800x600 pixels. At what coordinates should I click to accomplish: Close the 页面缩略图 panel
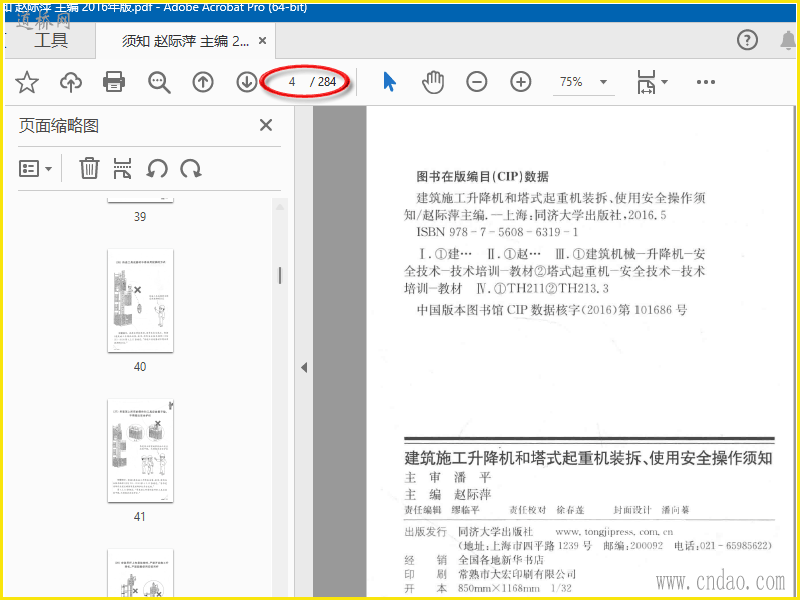point(266,125)
